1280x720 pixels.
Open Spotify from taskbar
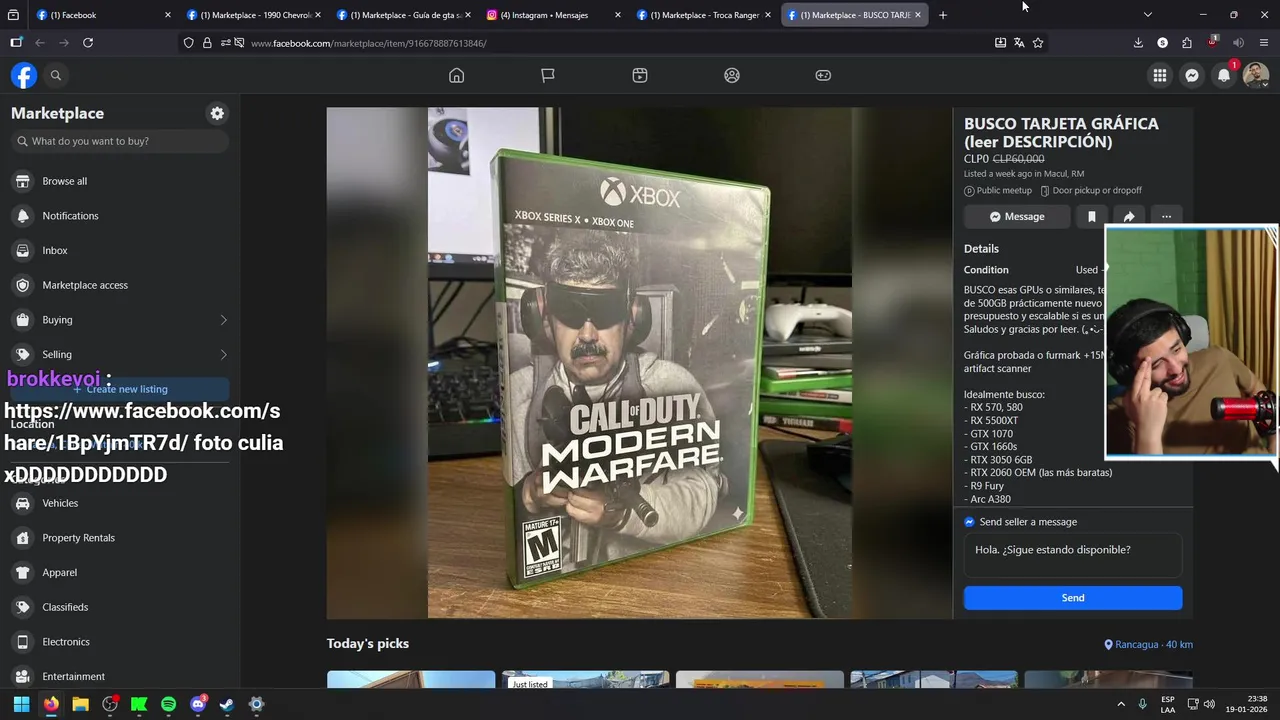point(168,704)
